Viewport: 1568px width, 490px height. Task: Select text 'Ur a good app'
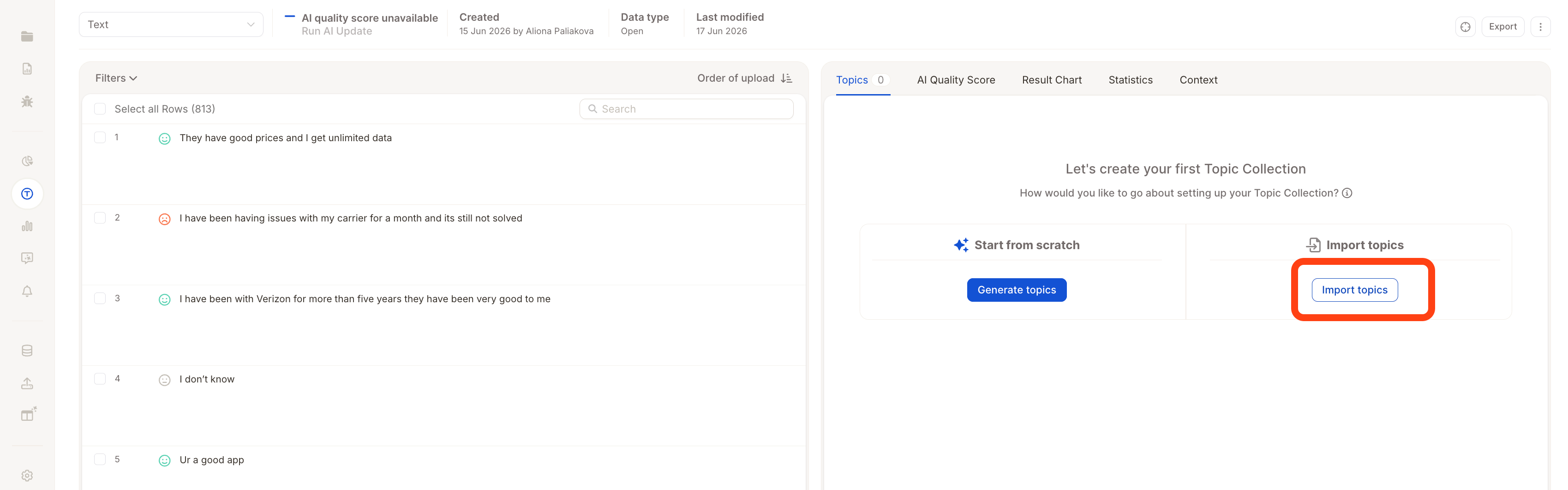click(x=212, y=460)
